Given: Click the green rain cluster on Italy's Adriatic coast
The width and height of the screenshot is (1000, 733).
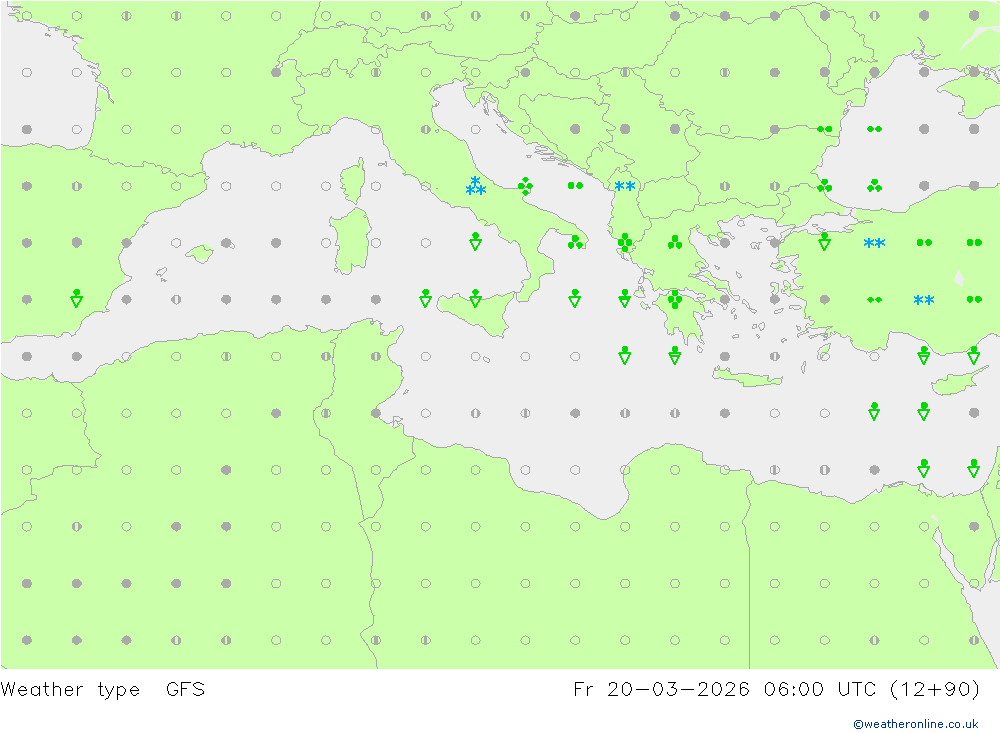Looking at the screenshot, I should point(525,186).
